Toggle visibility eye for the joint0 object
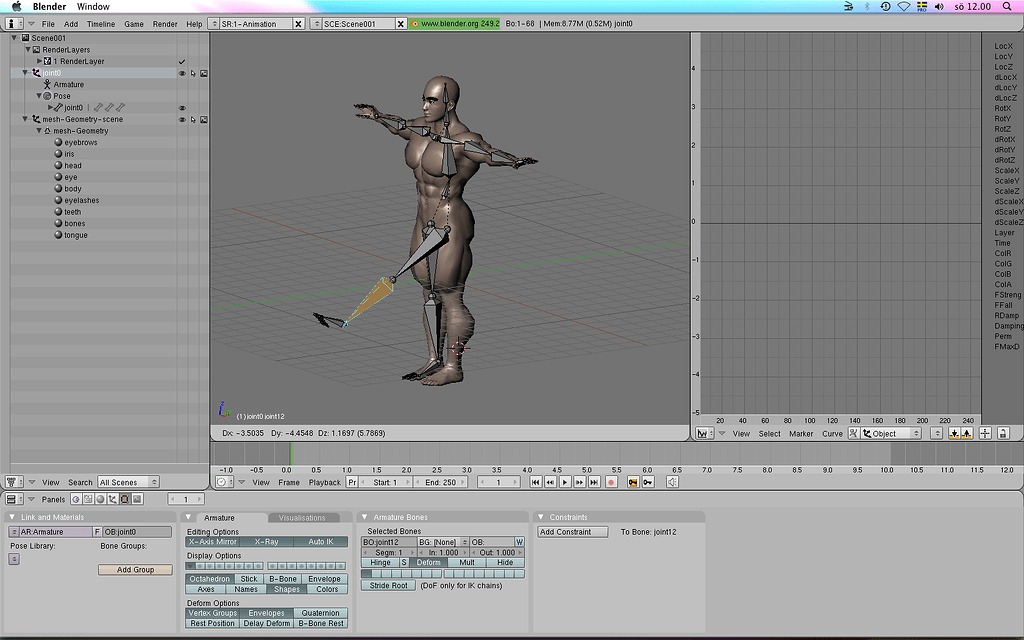Image resolution: width=1024 pixels, height=640 pixels. click(x=182, y=73)
